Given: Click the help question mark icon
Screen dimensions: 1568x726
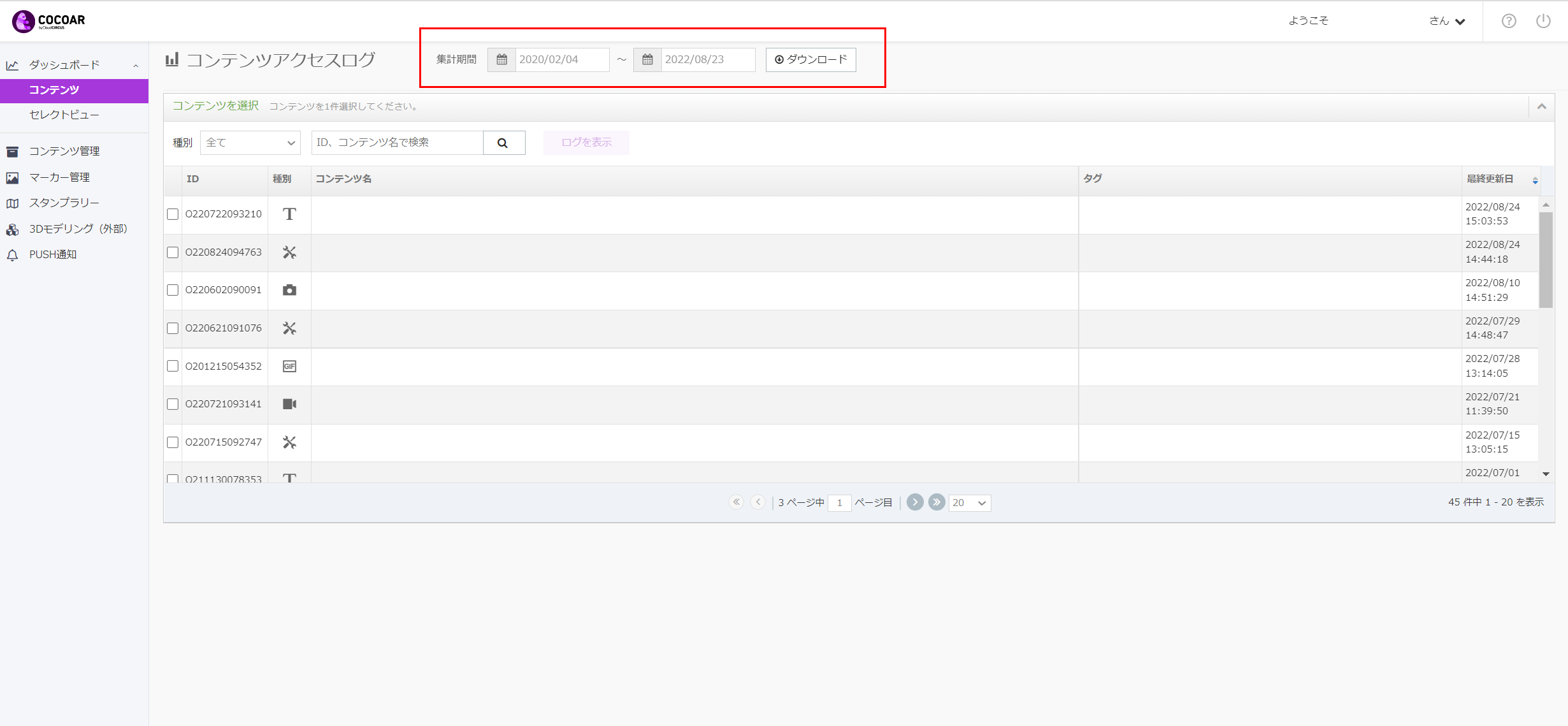Looking at the screenshot, I should [x=1509, y=21].
